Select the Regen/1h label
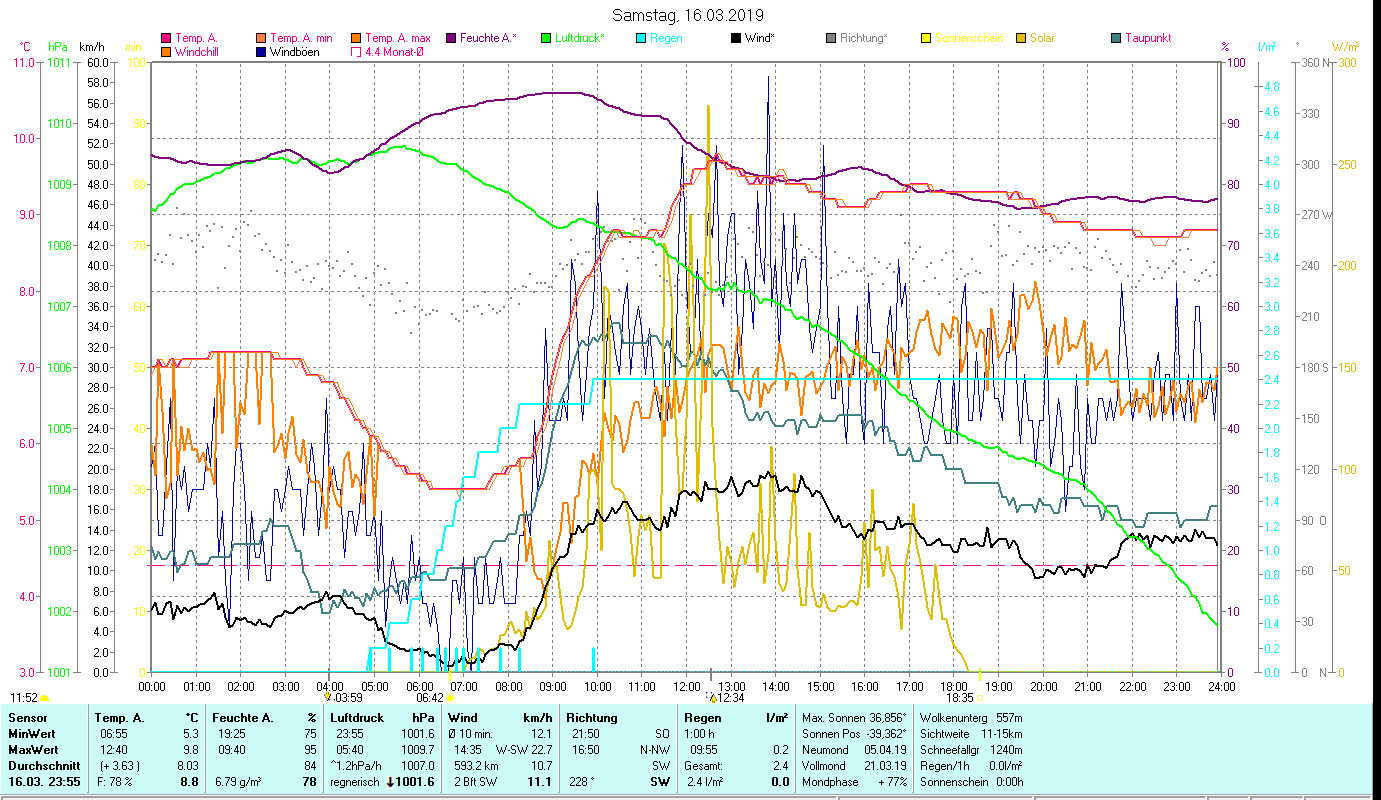The image size is (1381, 800). point(946,766)
